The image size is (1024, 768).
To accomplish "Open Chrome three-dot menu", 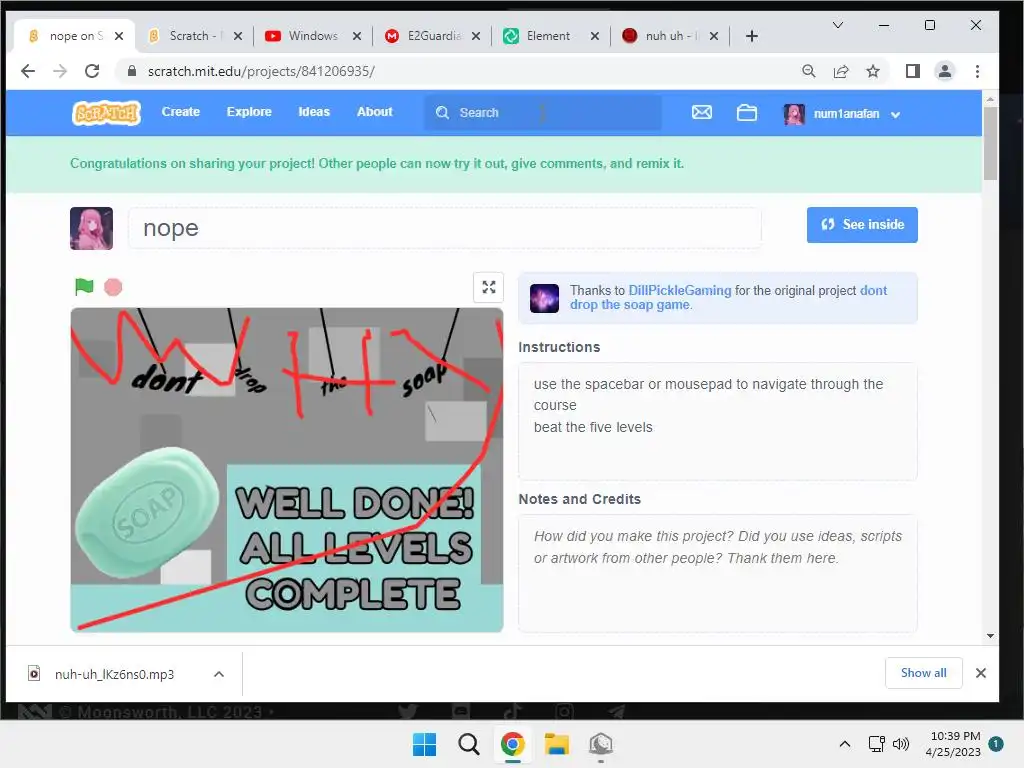I will [x=977, y=71].
